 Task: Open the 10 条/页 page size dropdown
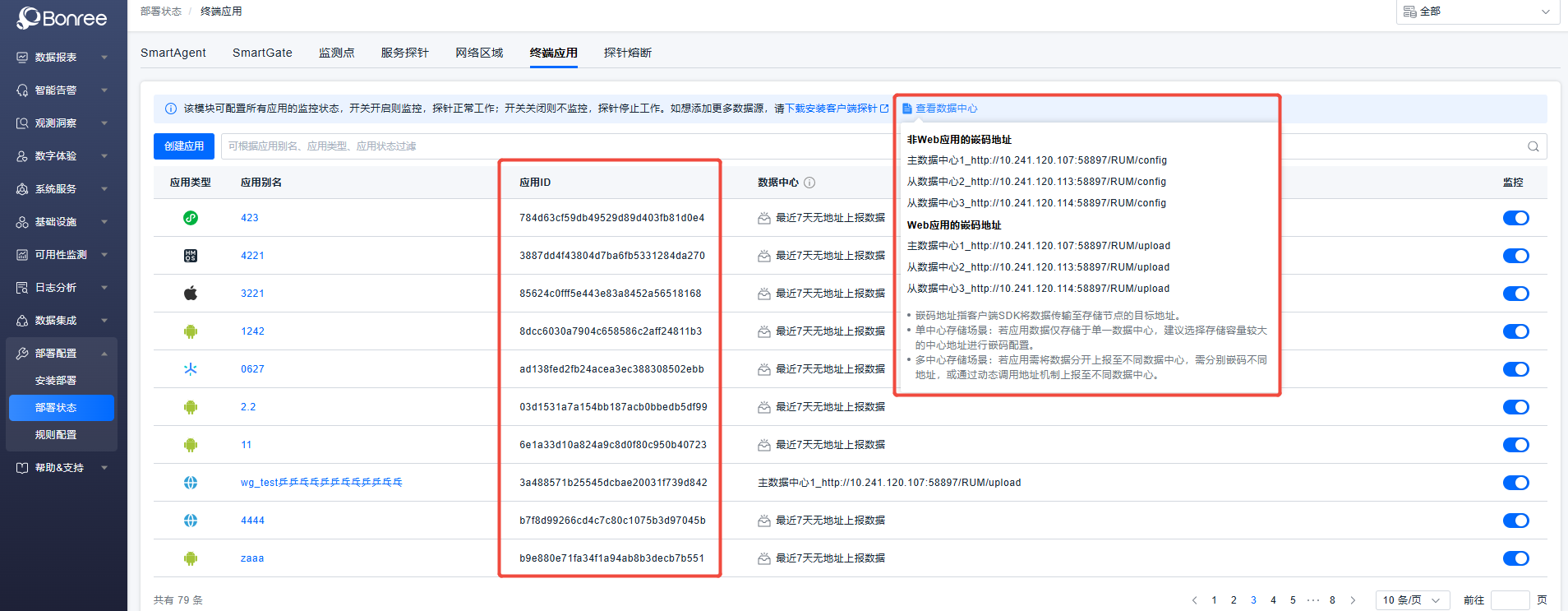click(x=1412, y=600)
